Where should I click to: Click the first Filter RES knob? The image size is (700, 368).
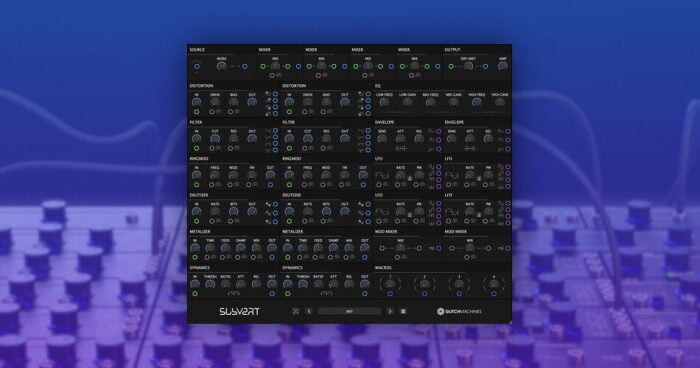233,139
